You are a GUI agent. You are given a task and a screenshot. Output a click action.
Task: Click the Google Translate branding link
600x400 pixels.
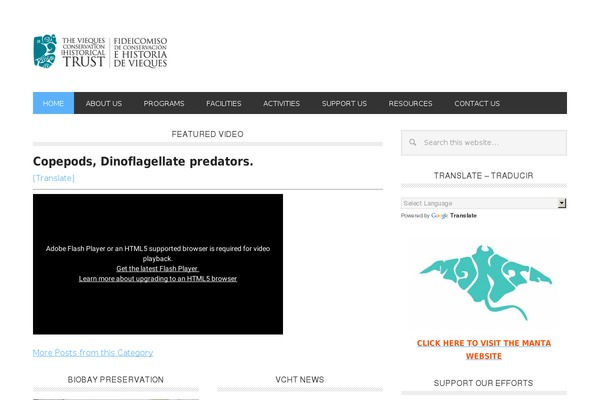point(454,216)
